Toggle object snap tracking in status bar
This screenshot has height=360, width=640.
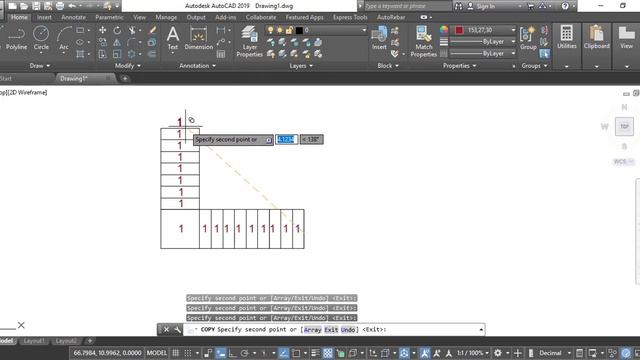(x=284, y=353)
